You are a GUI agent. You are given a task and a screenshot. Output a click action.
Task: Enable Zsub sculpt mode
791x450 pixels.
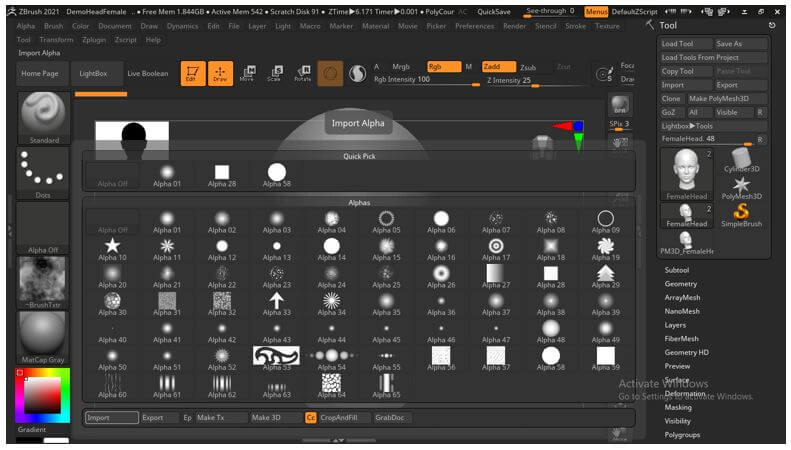[x=528, y=67]
